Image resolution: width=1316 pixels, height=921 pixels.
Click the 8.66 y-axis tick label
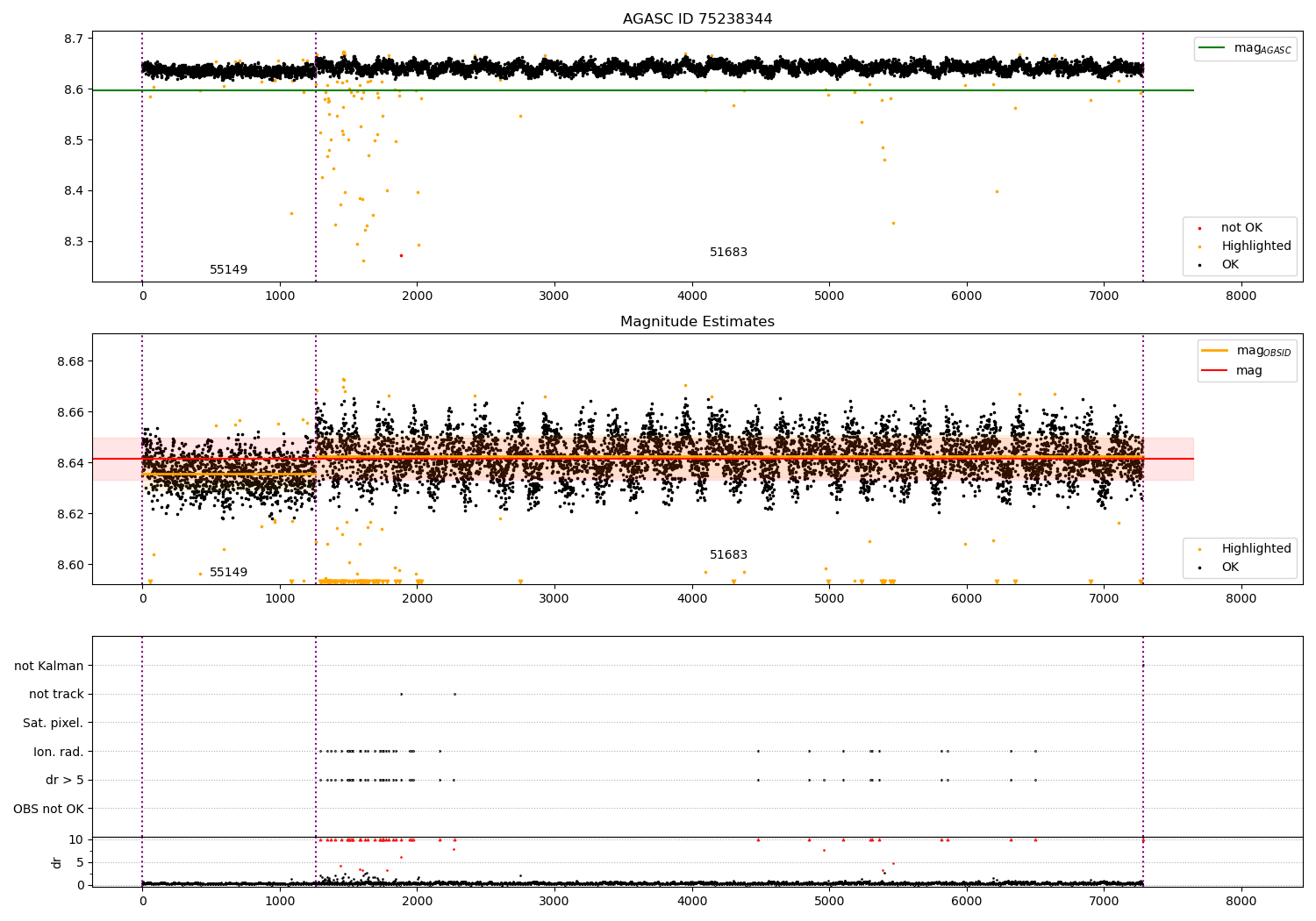click(70, 412)
